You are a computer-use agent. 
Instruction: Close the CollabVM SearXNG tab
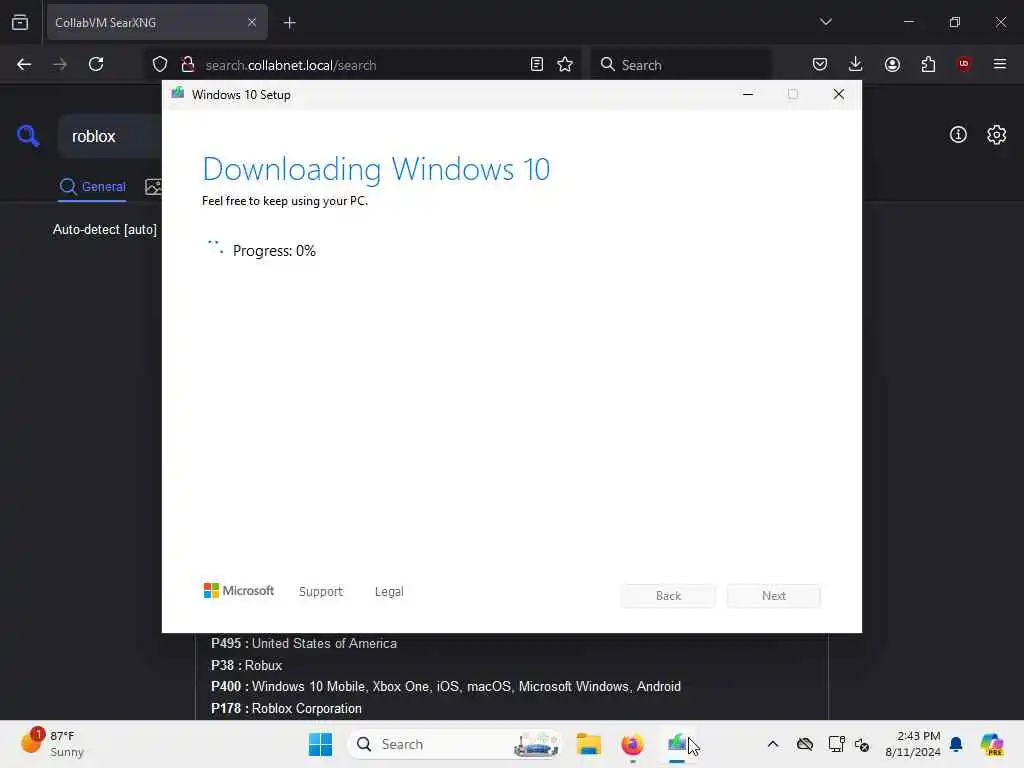click(252, 22)
